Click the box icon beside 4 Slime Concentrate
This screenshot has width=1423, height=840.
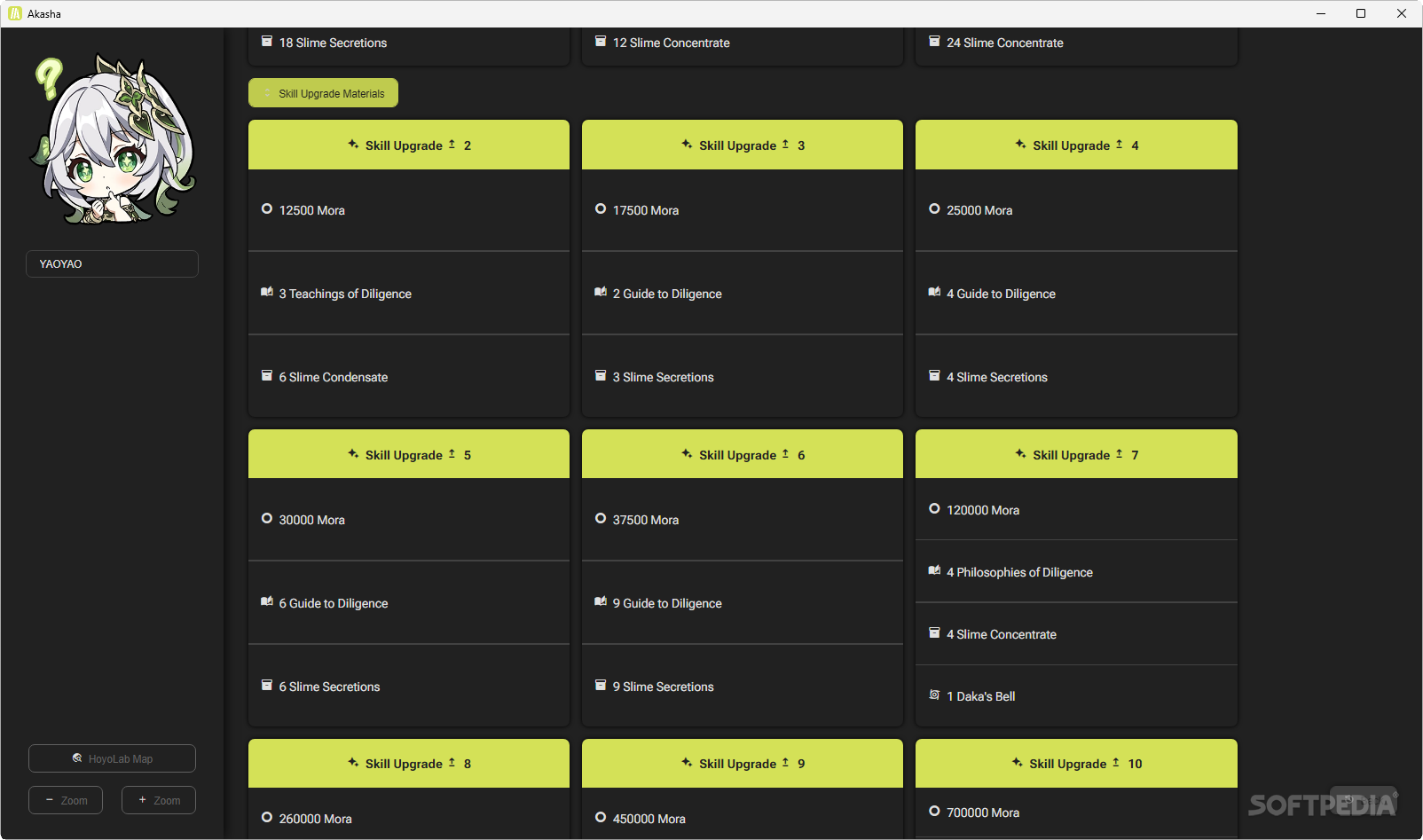point(934,632)
